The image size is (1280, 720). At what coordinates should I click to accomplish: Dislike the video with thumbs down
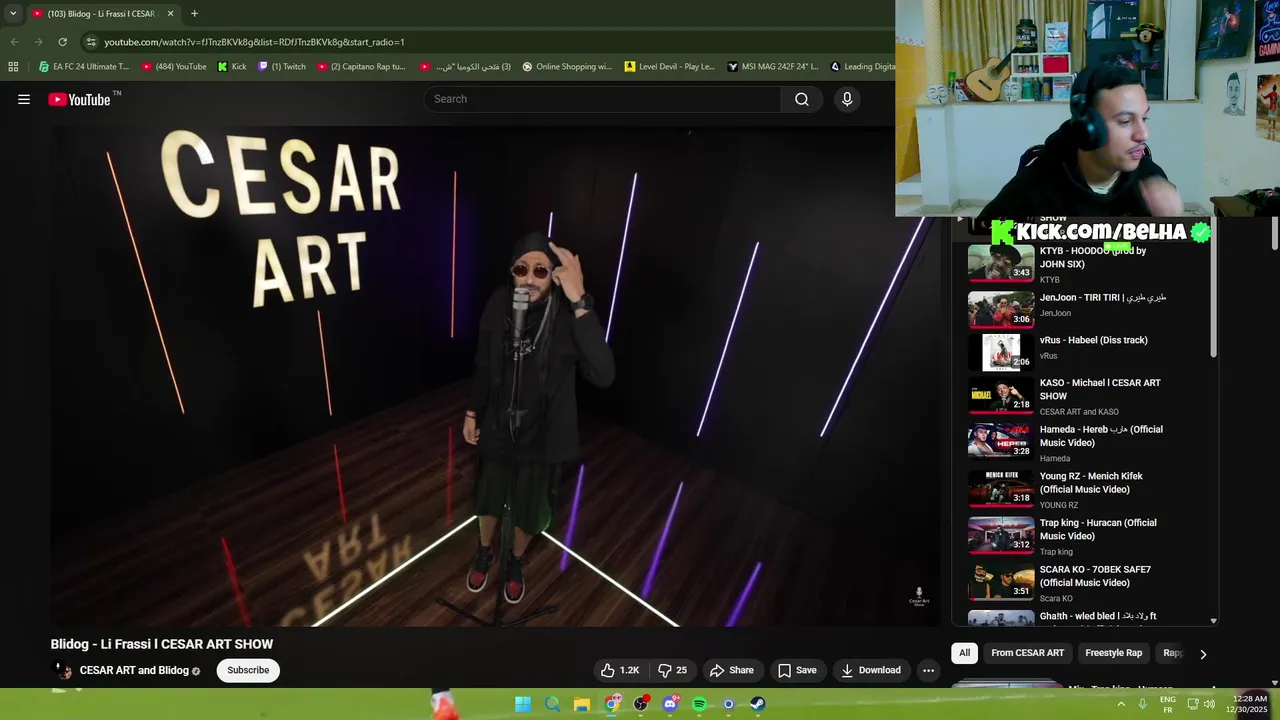coord(673,670)
